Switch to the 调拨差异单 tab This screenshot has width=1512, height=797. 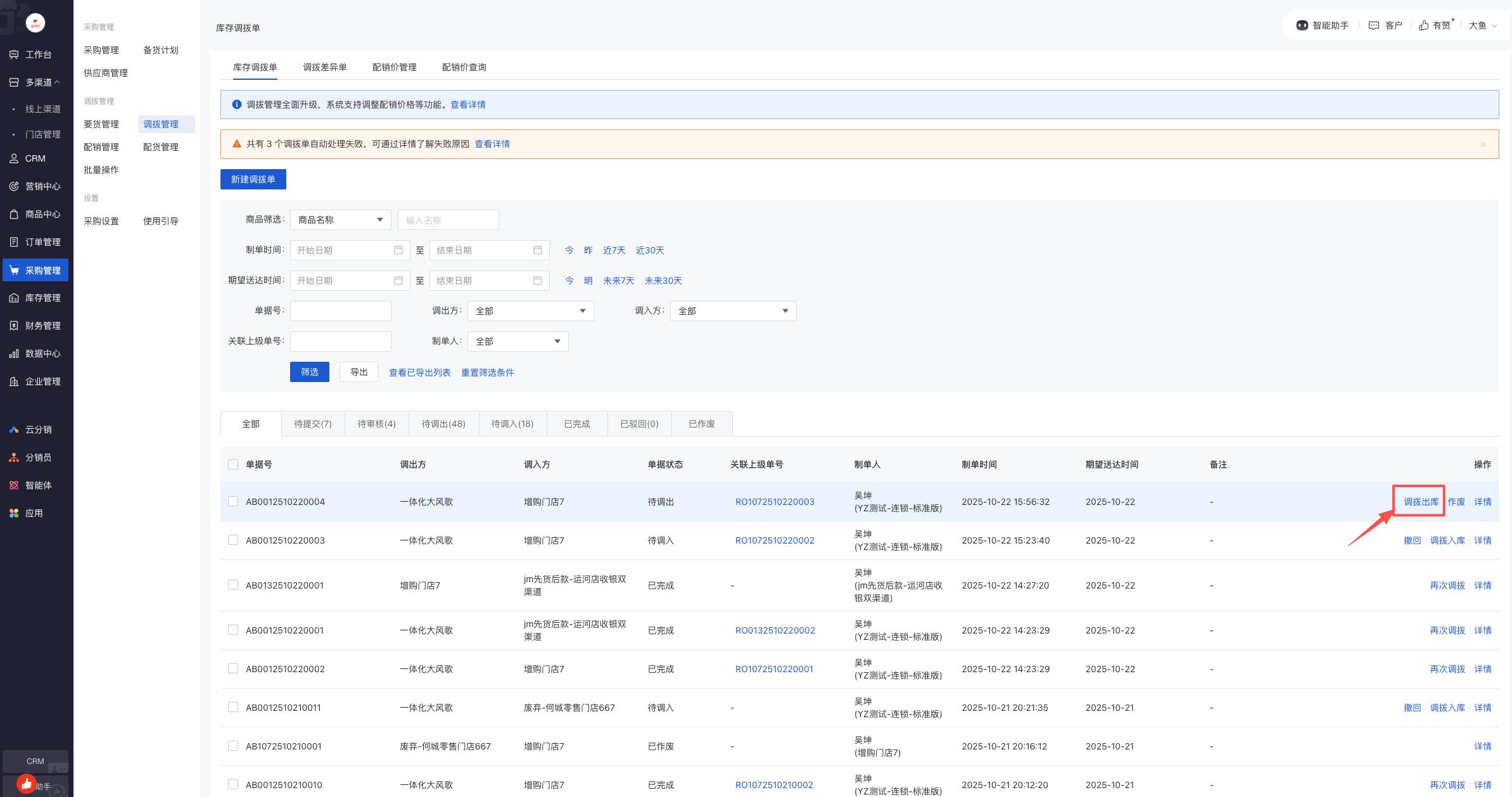pos(324,67)
